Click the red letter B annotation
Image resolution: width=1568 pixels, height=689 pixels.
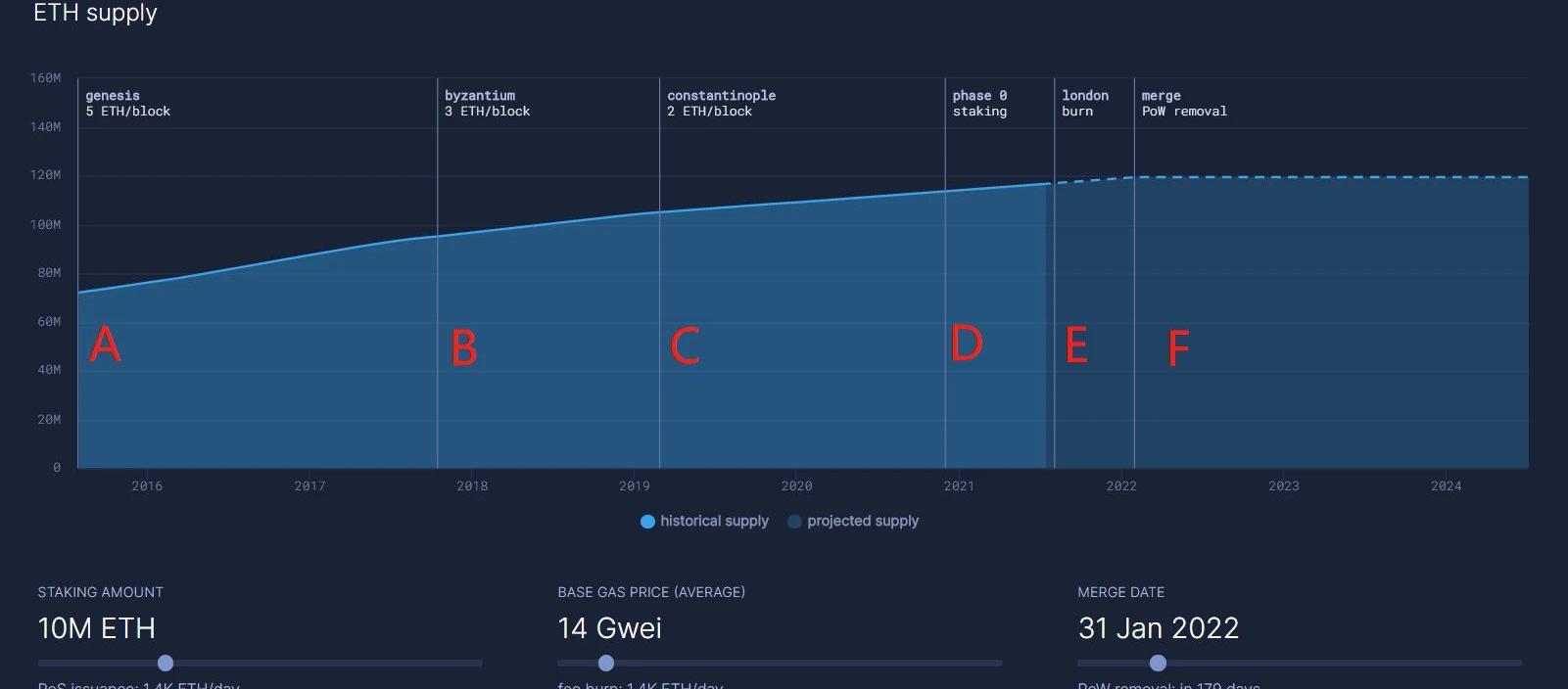pos(464,348)
